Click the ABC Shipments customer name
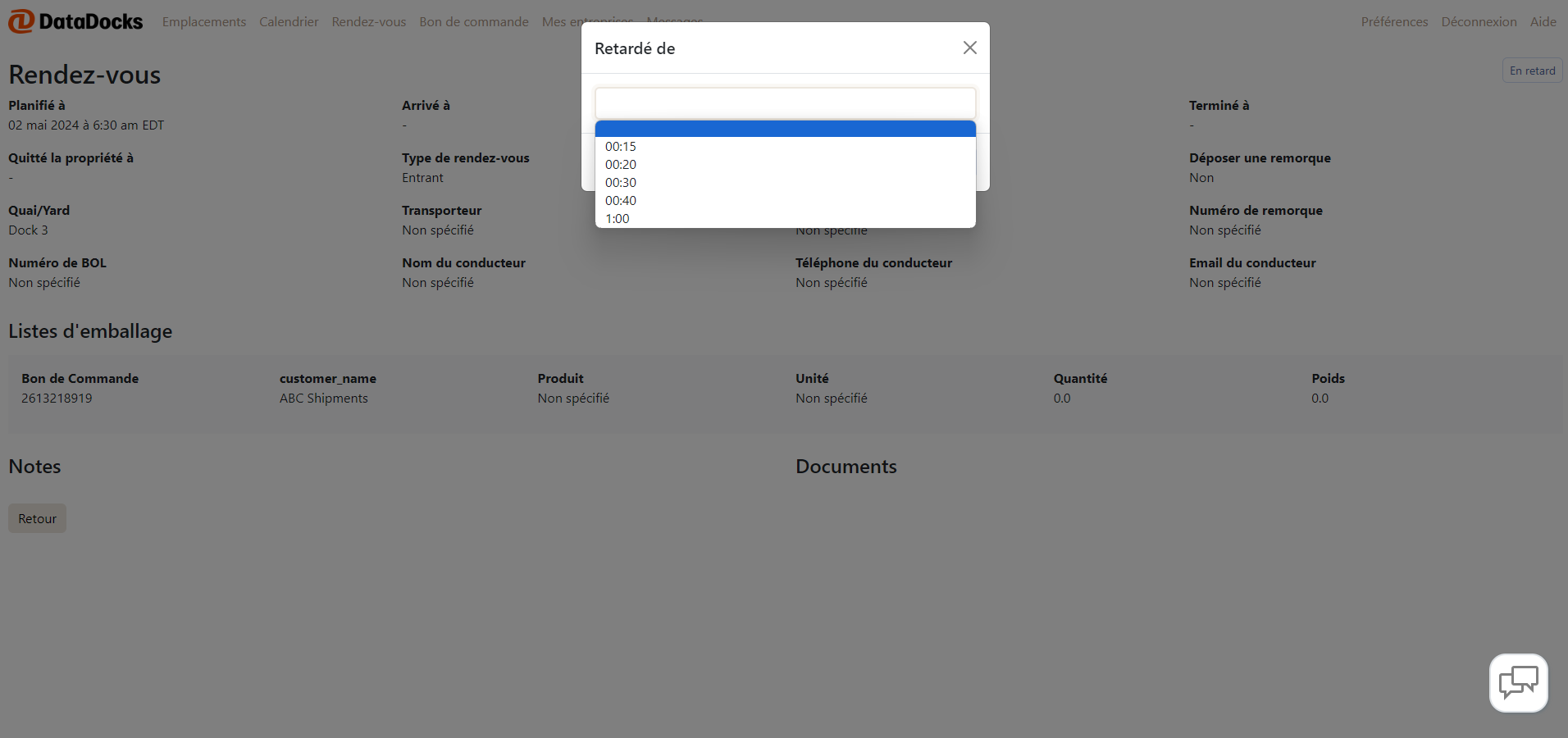This screenshot has width=1568, height=738. click(324, 398)
